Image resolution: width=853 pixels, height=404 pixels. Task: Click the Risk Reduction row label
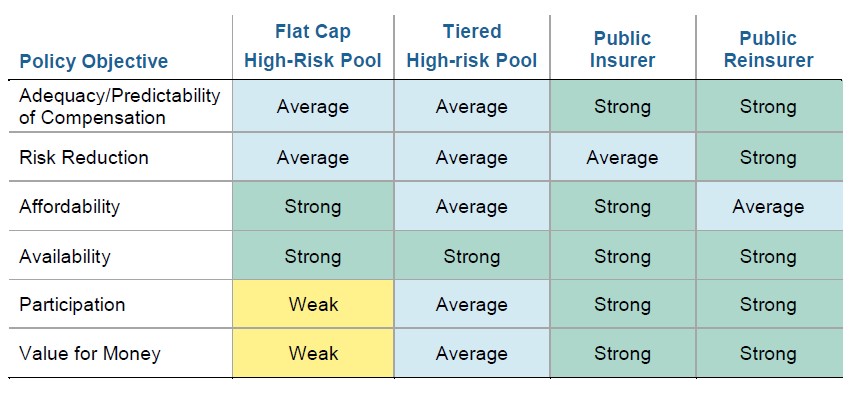83,157
